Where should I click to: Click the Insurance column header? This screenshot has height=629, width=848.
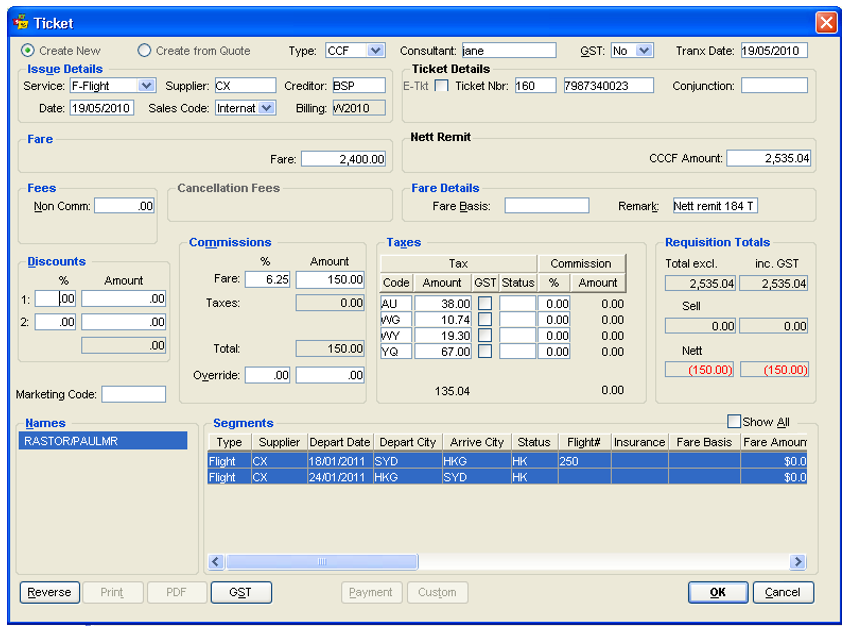point(640,442)
